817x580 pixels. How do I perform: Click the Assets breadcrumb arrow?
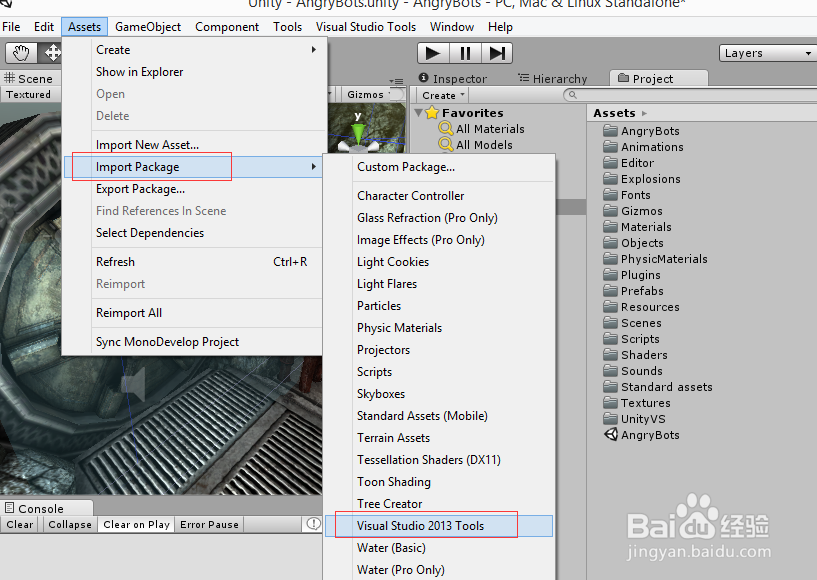[x=645, y=113]
